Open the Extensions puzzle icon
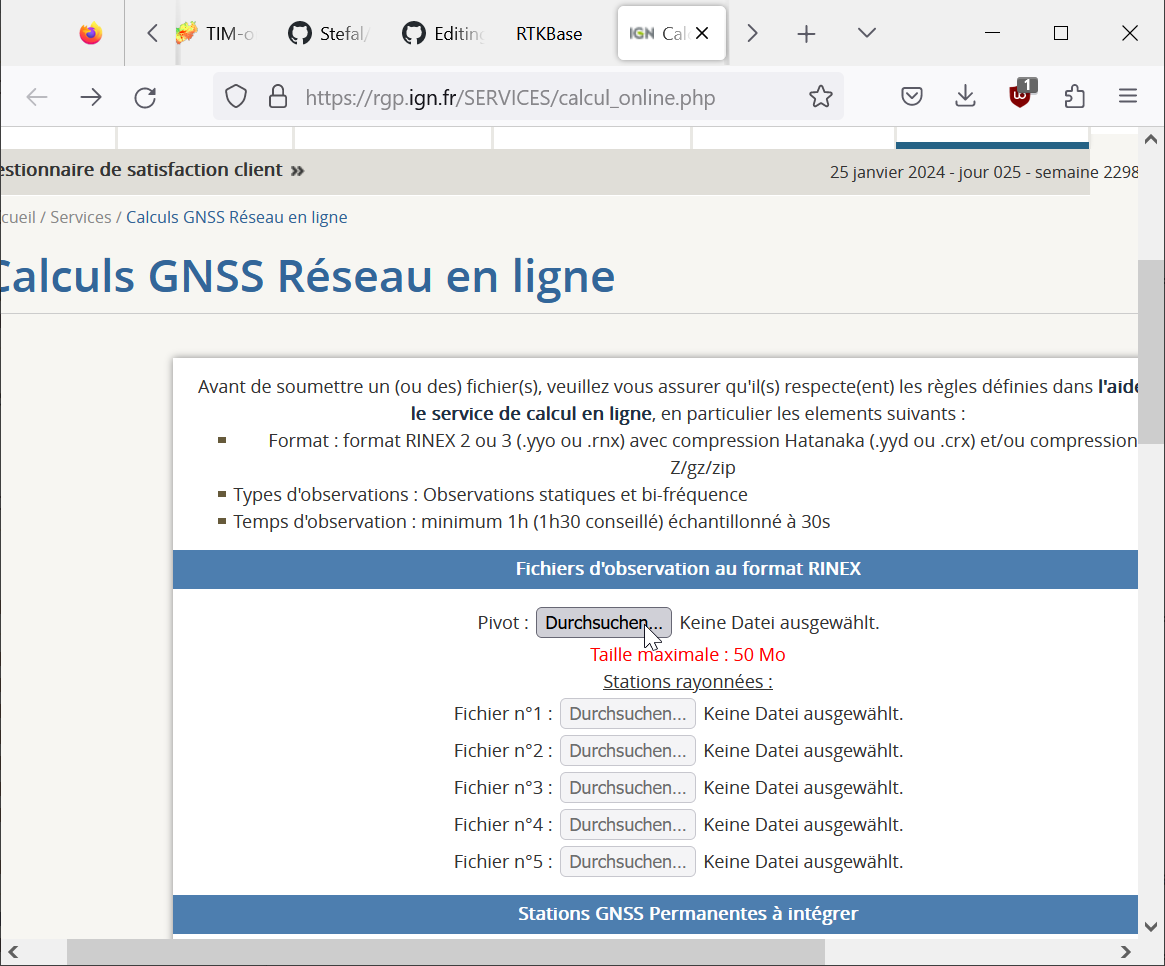Viewport: 1165px width, 966px height. [x=1075, y=97]
